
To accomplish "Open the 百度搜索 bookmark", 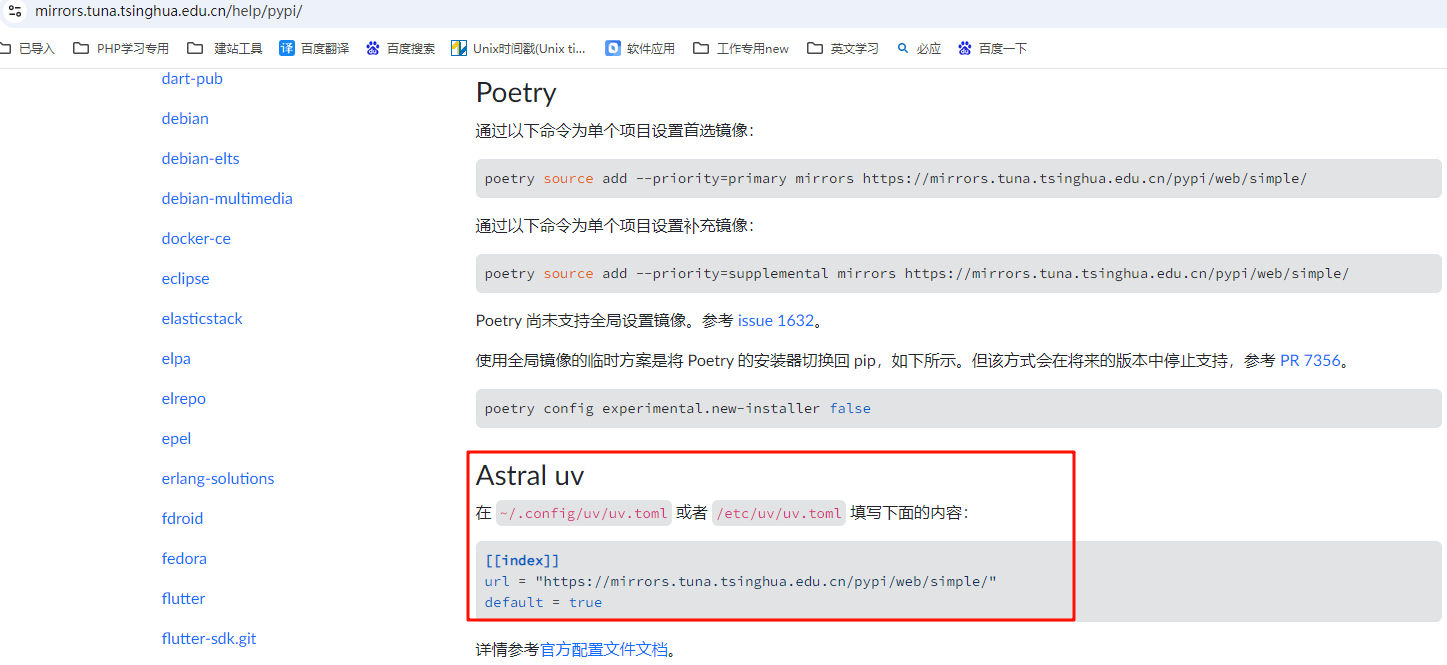I will tap(401, 48).
